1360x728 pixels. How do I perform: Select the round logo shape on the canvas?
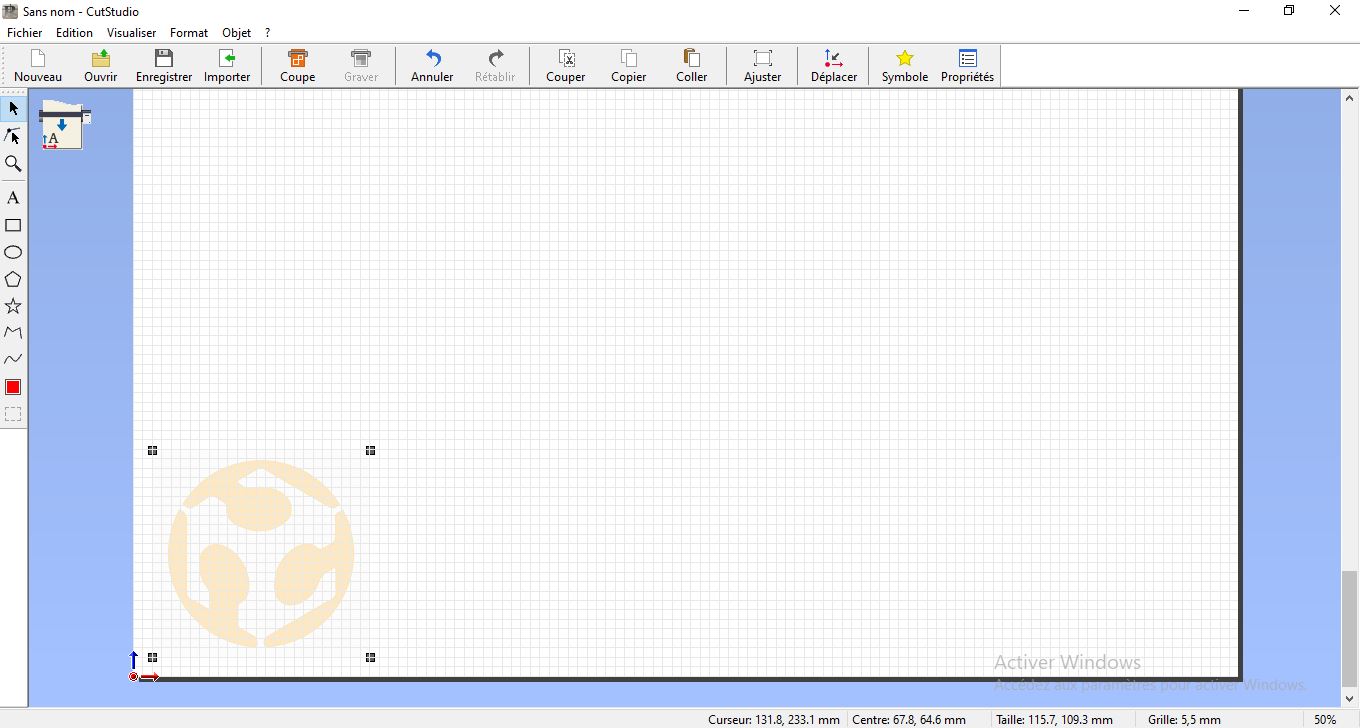point(261,553)
